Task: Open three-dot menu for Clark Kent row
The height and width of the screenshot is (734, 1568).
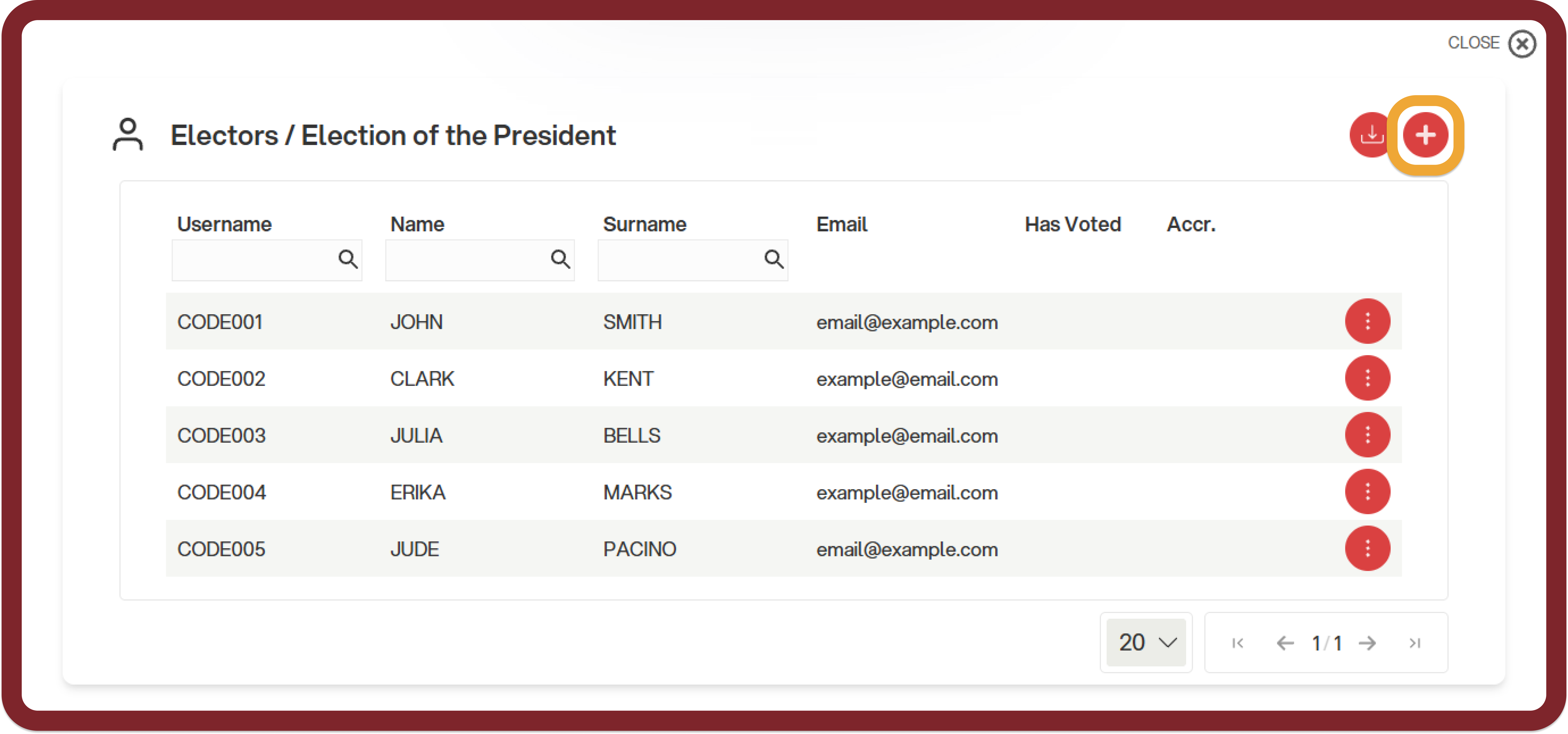Action: point(1367,378)
